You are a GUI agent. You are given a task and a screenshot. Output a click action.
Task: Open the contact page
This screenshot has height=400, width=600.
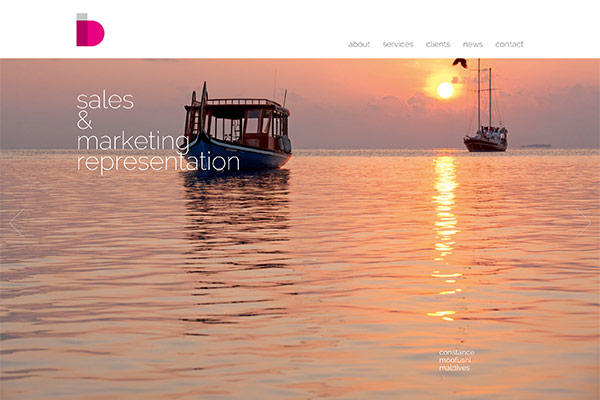(509, 44)
